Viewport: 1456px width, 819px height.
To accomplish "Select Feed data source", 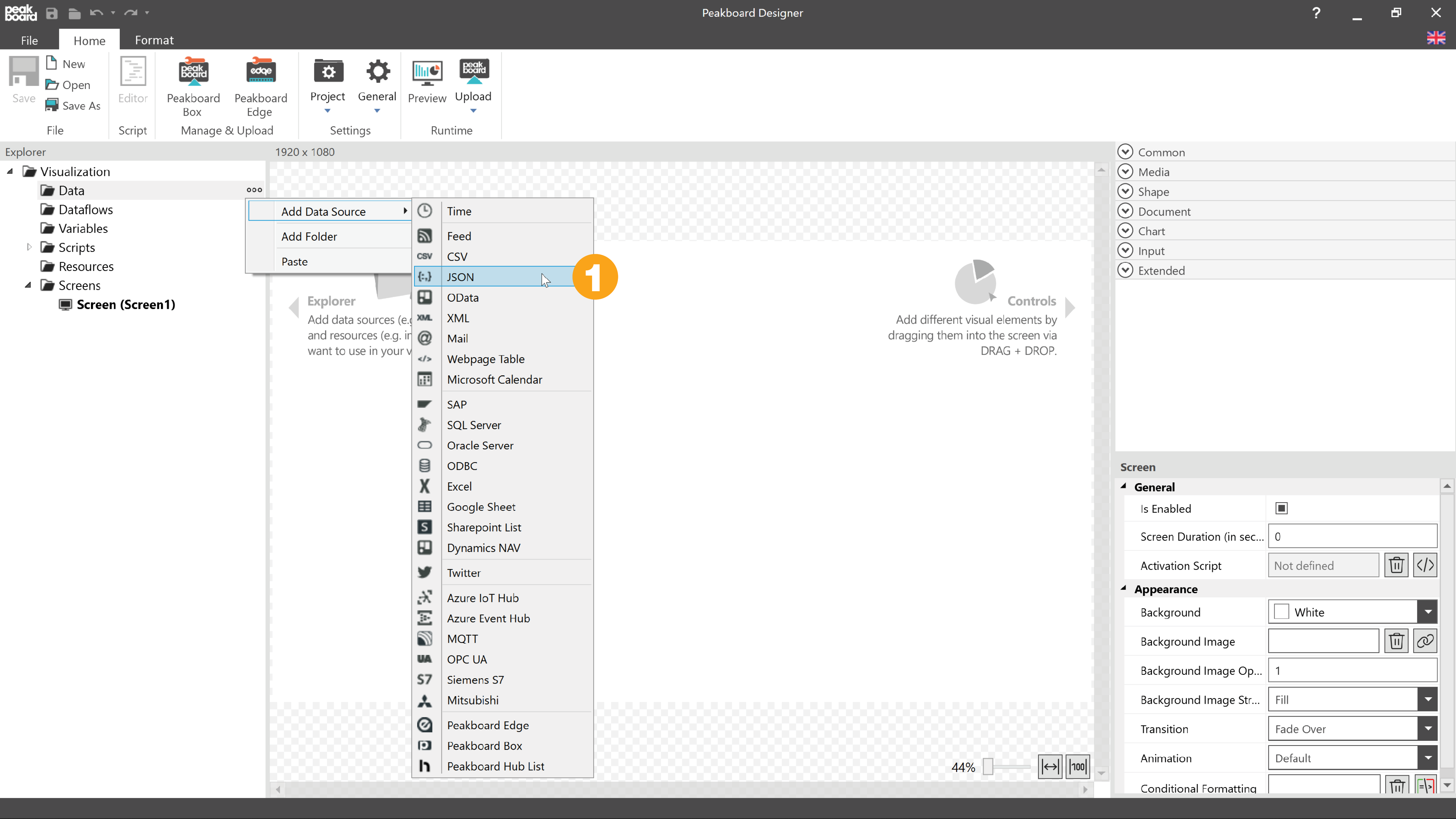I will coord(503,236).
